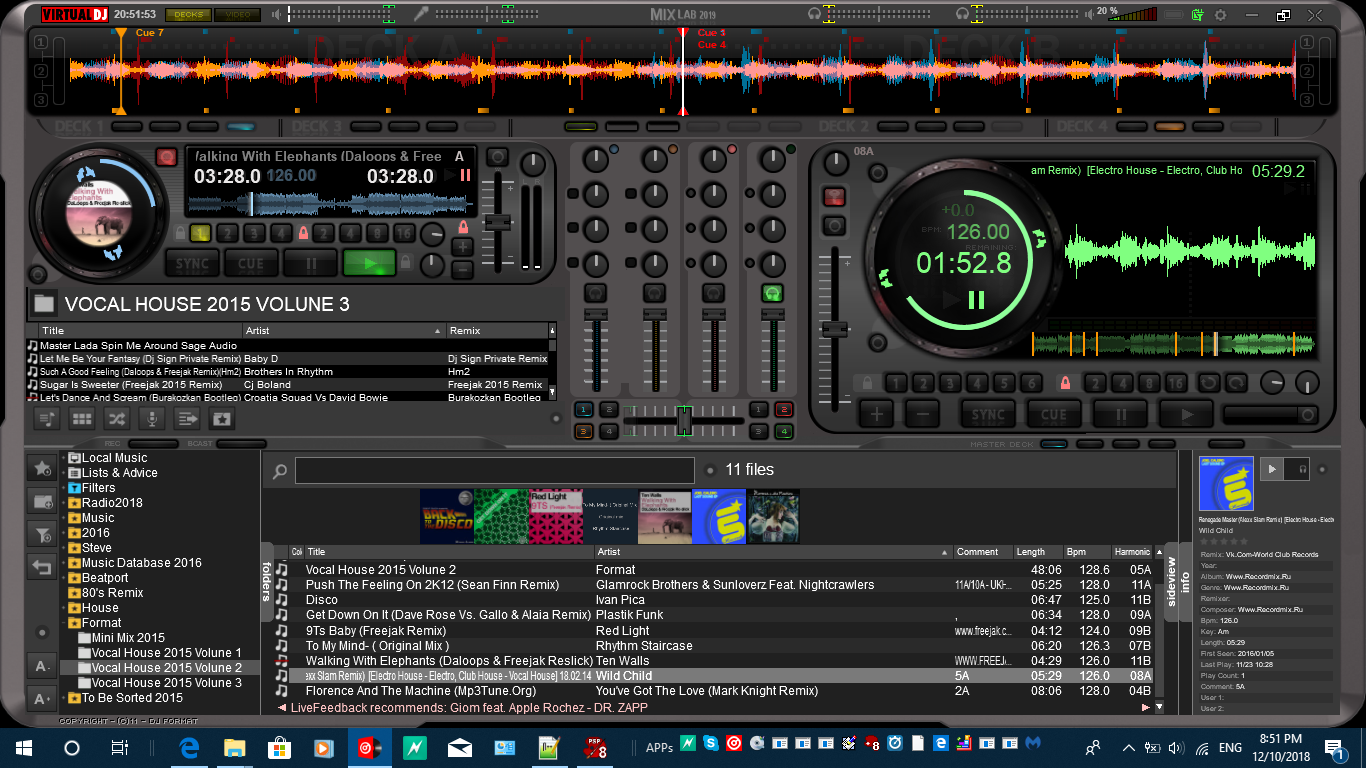Switch to DECKS view in top bar
Screen dimensions: 1366x768
click(187, 15)
